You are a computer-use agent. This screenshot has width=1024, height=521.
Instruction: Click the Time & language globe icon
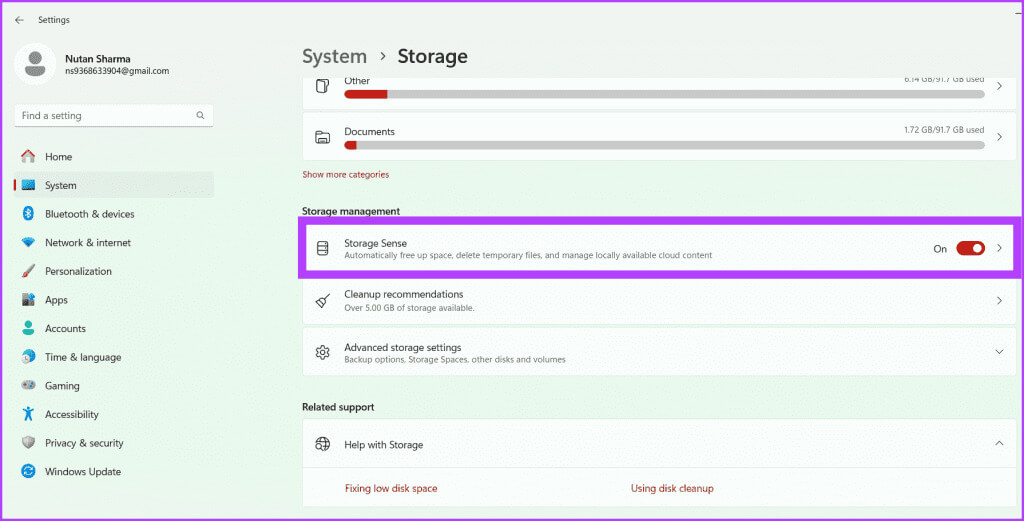pyautogui.click(x=28, y=357)
